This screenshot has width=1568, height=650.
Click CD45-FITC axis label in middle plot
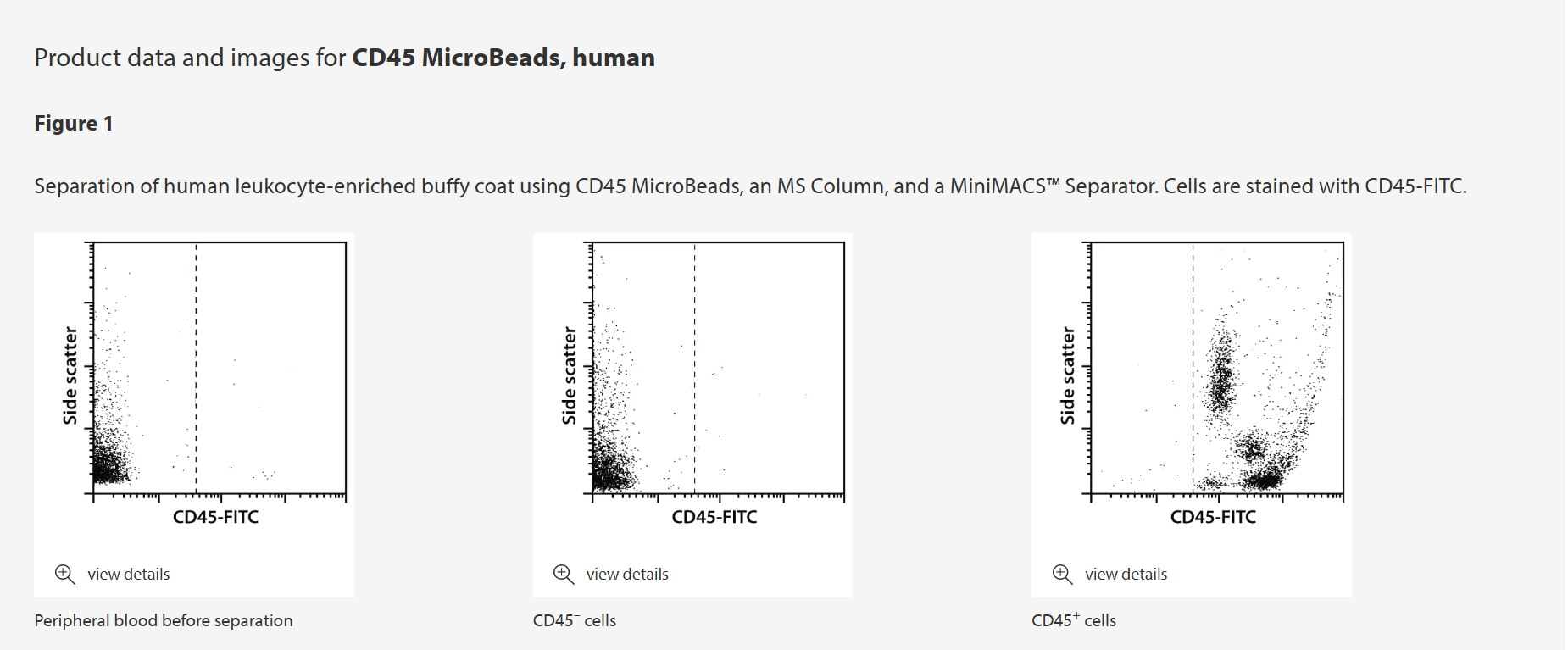pos(714,517)
